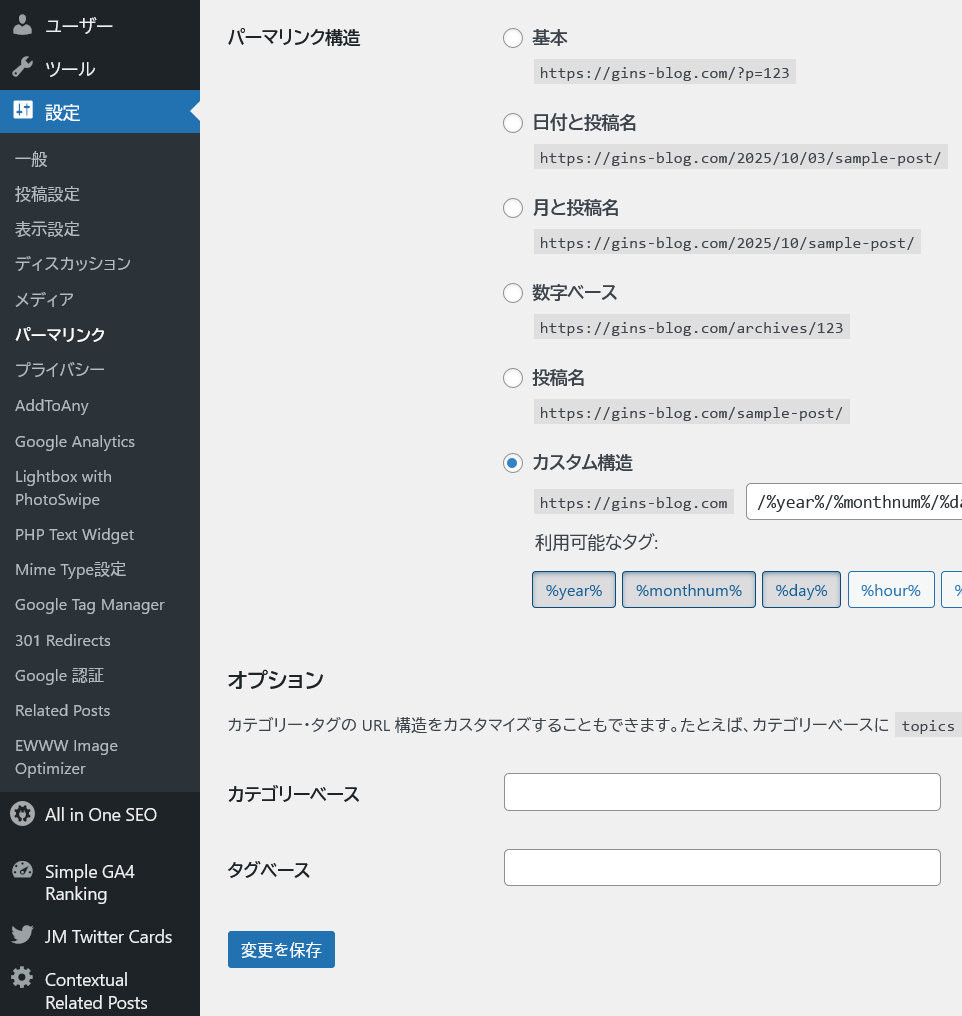Screen dimensions: 962x1016
Task: Select the 基本 permalink radio button
Action: [x=513, y=38]
